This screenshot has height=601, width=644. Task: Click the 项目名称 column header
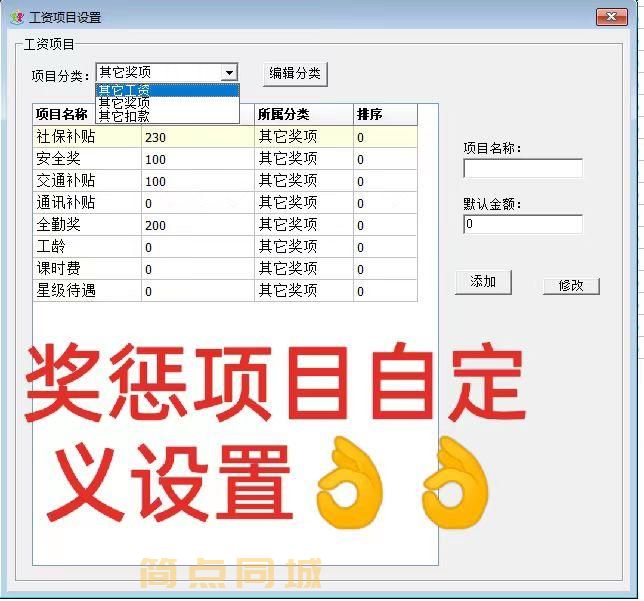(65, 115)
